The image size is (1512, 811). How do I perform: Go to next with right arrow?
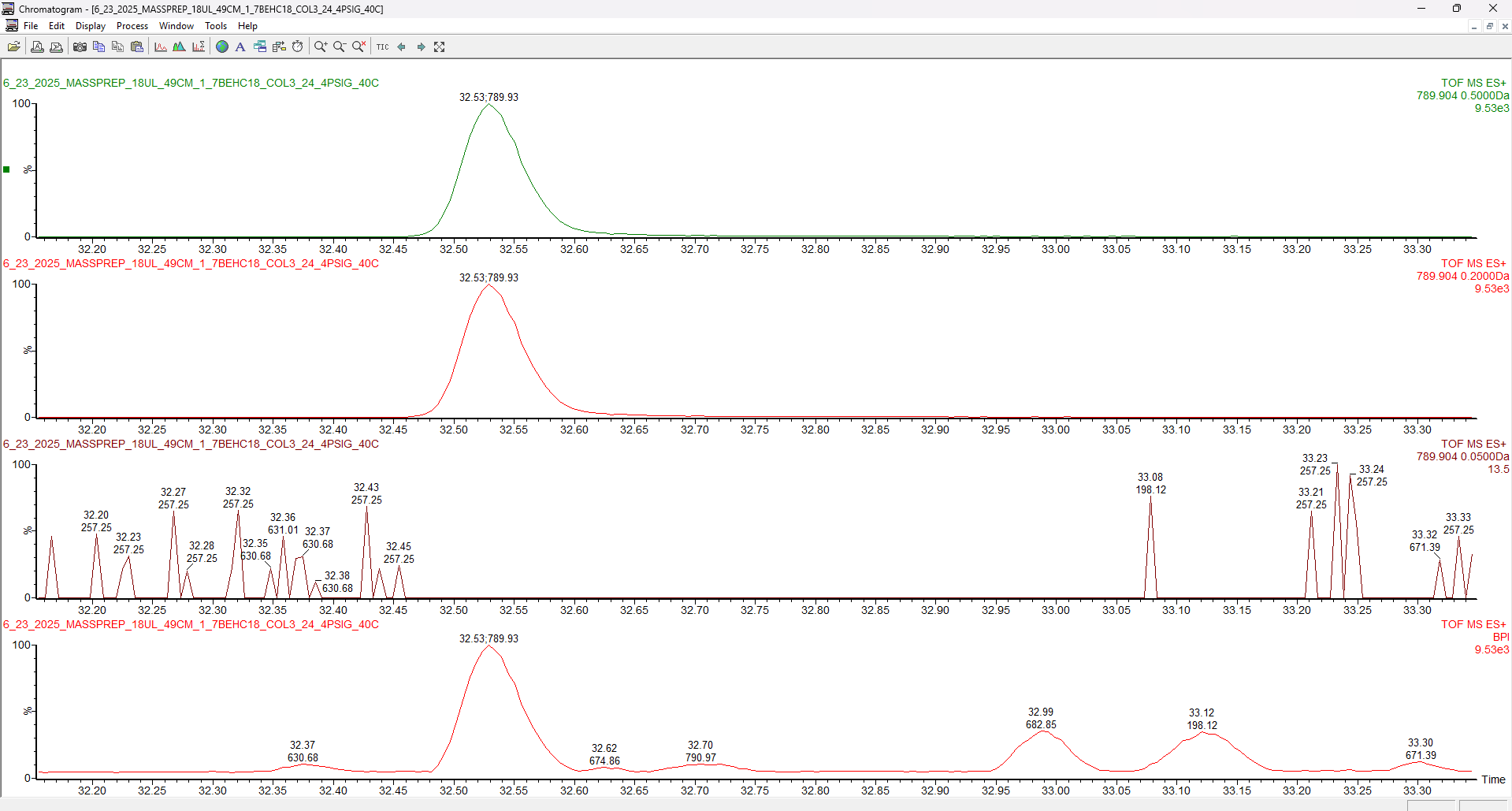[x=421, y=47]
